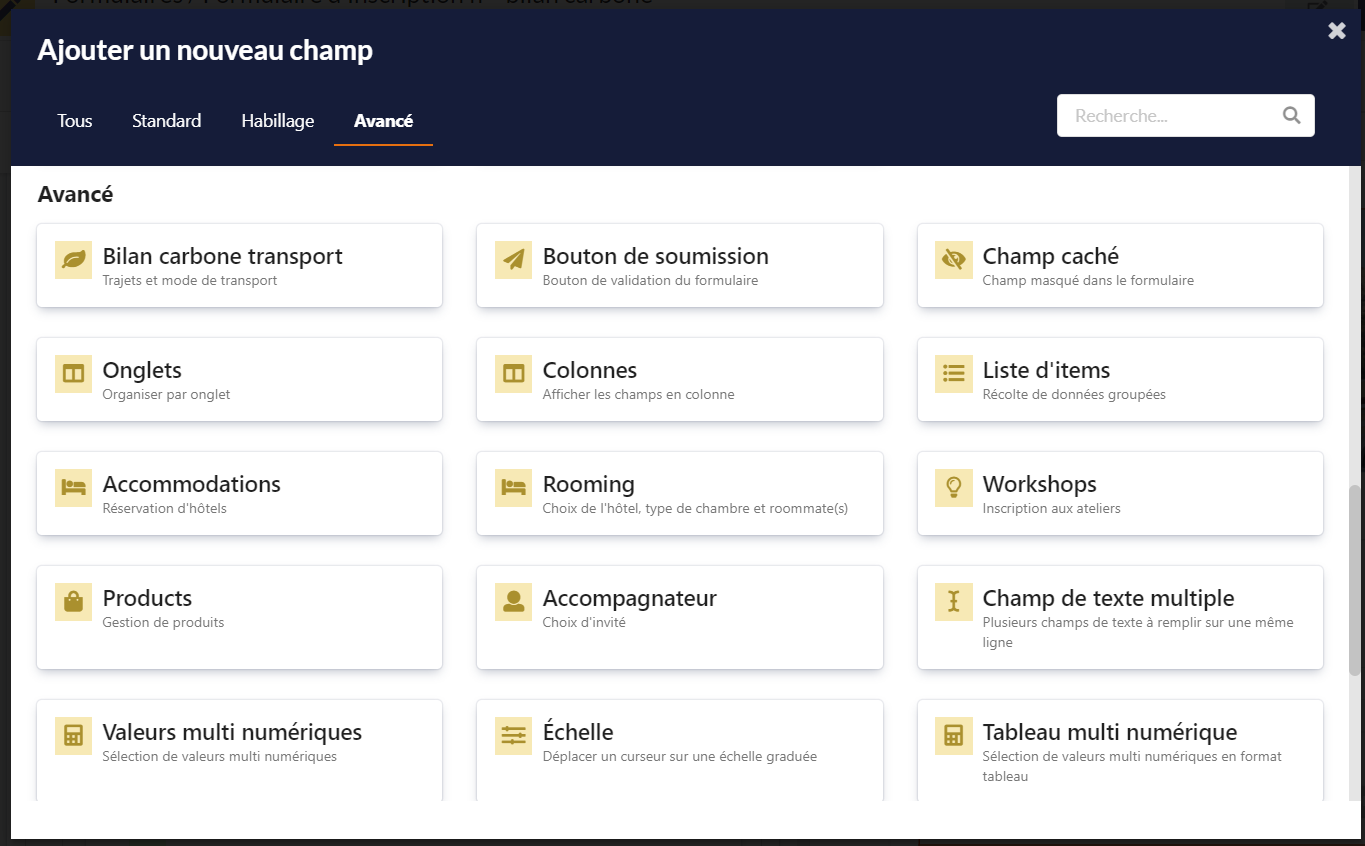Click the slider icon for Échelle

click(x=514, y=736)
